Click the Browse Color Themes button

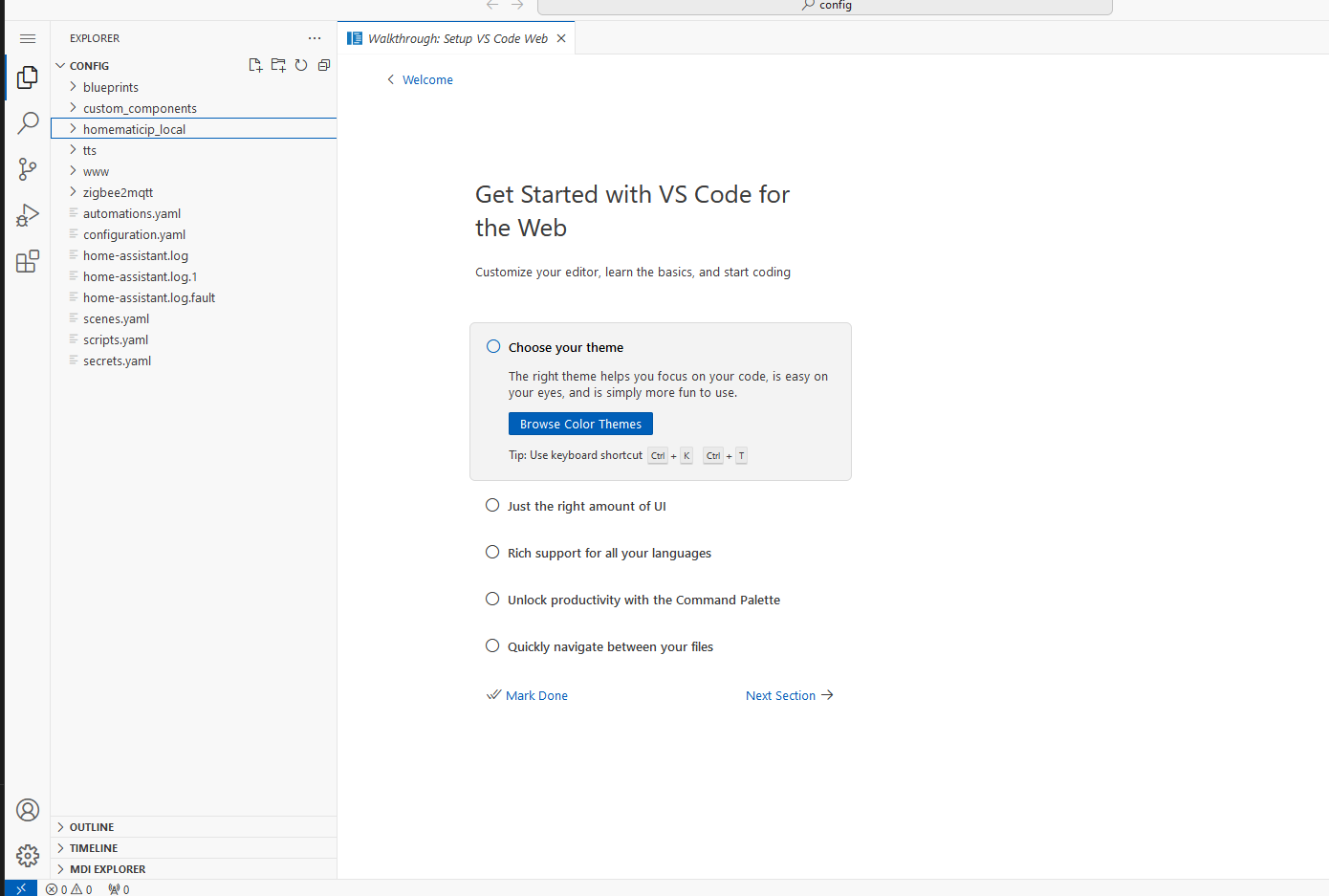580,424
